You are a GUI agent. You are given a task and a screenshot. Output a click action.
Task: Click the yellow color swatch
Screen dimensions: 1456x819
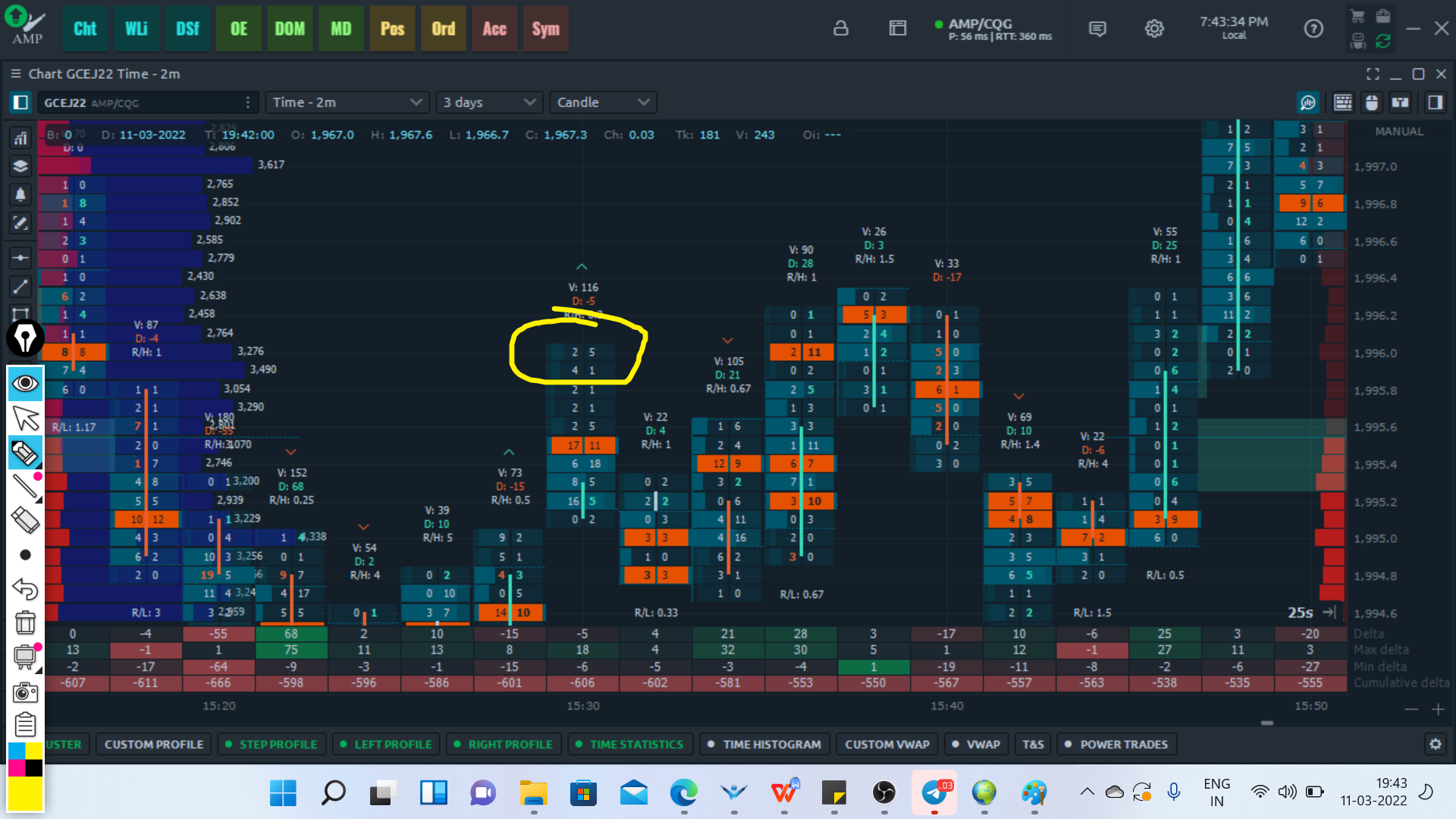pos(25,792)
